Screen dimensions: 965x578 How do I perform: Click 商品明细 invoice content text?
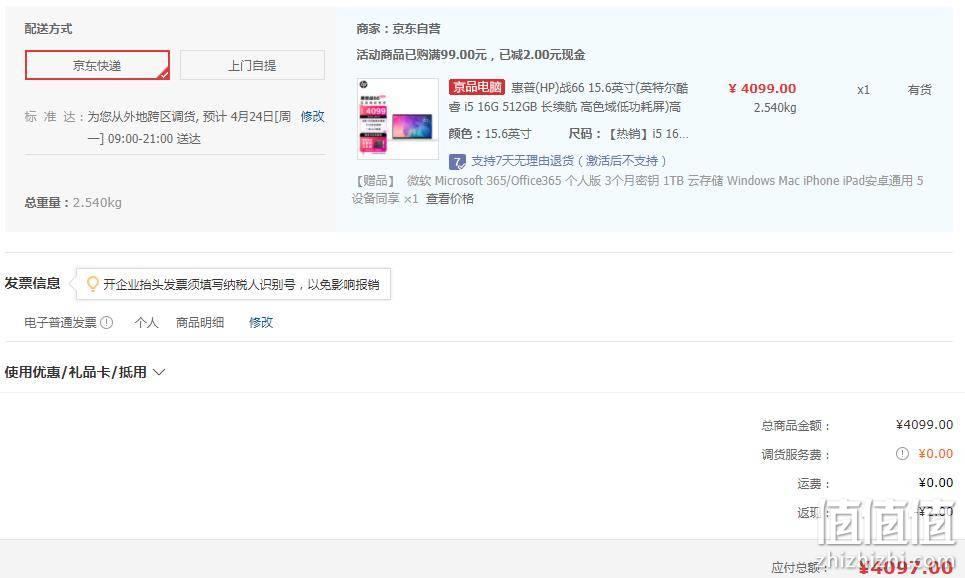(x=200, y=322)
